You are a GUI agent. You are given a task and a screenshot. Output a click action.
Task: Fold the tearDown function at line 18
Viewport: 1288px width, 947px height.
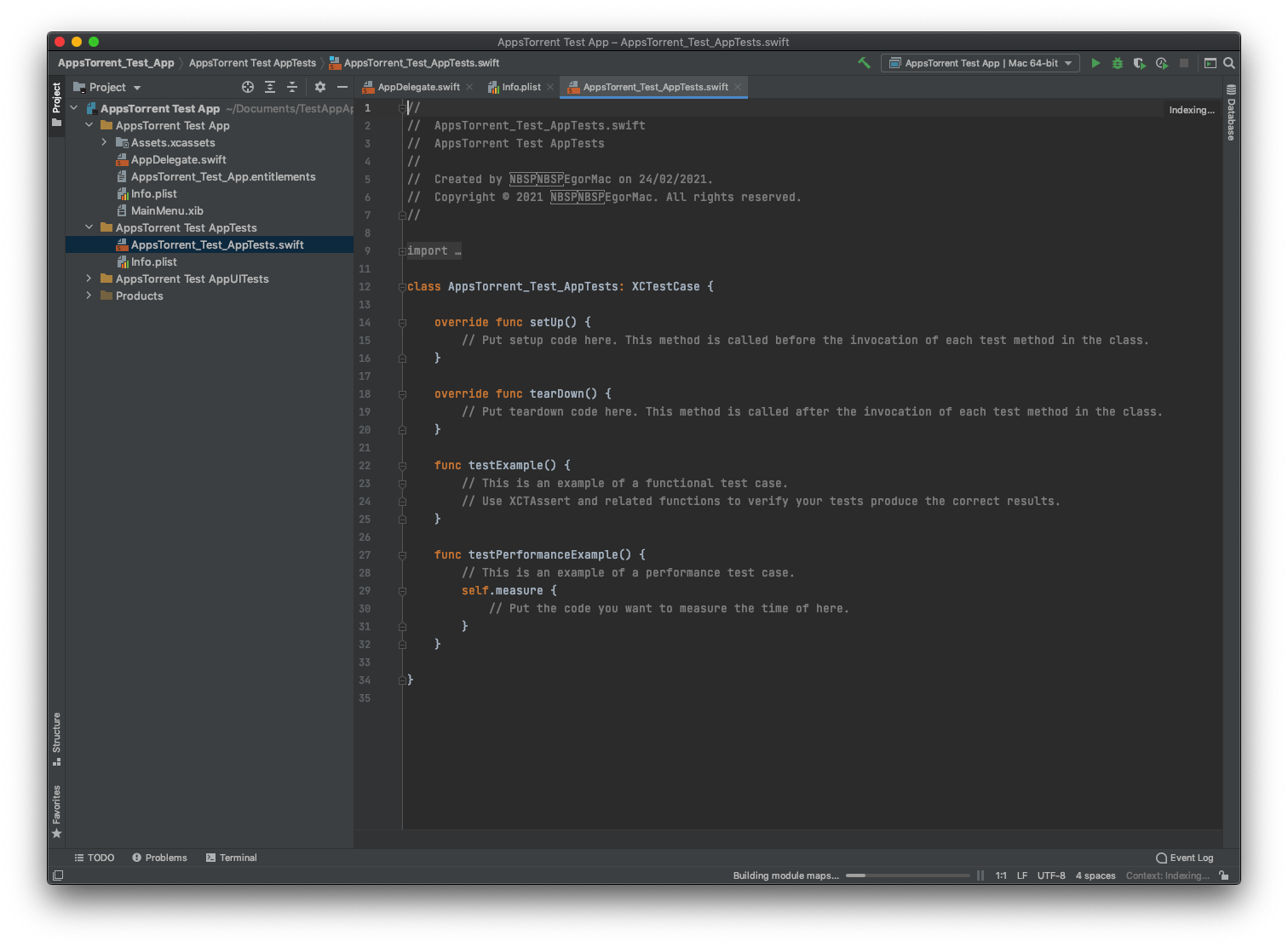402,394
